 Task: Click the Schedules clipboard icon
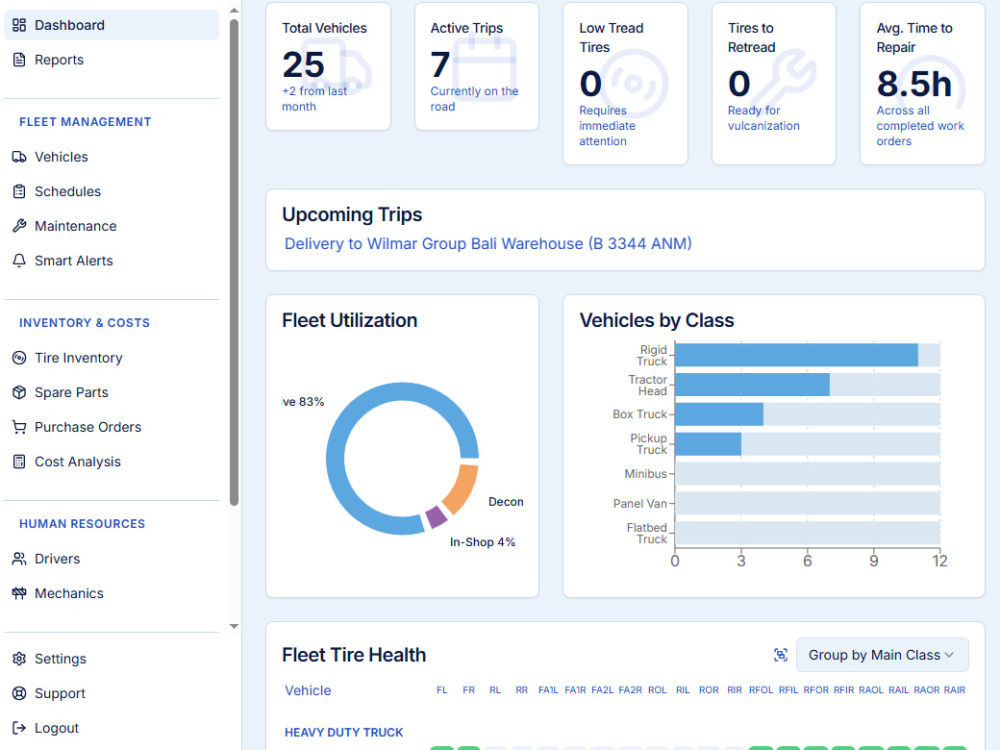coord(19,191)
